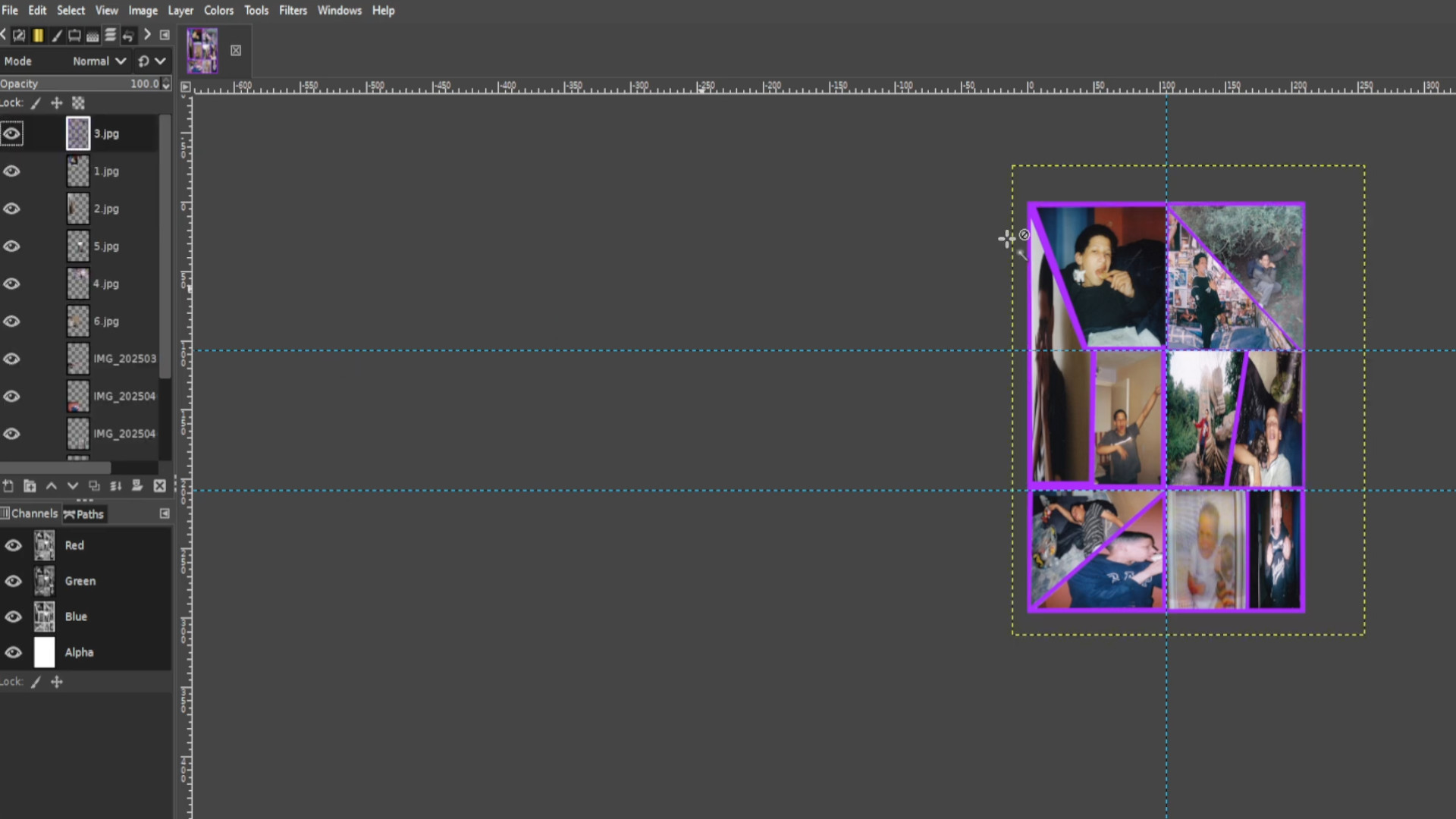Open the gradients dock tab

[38, 35]
